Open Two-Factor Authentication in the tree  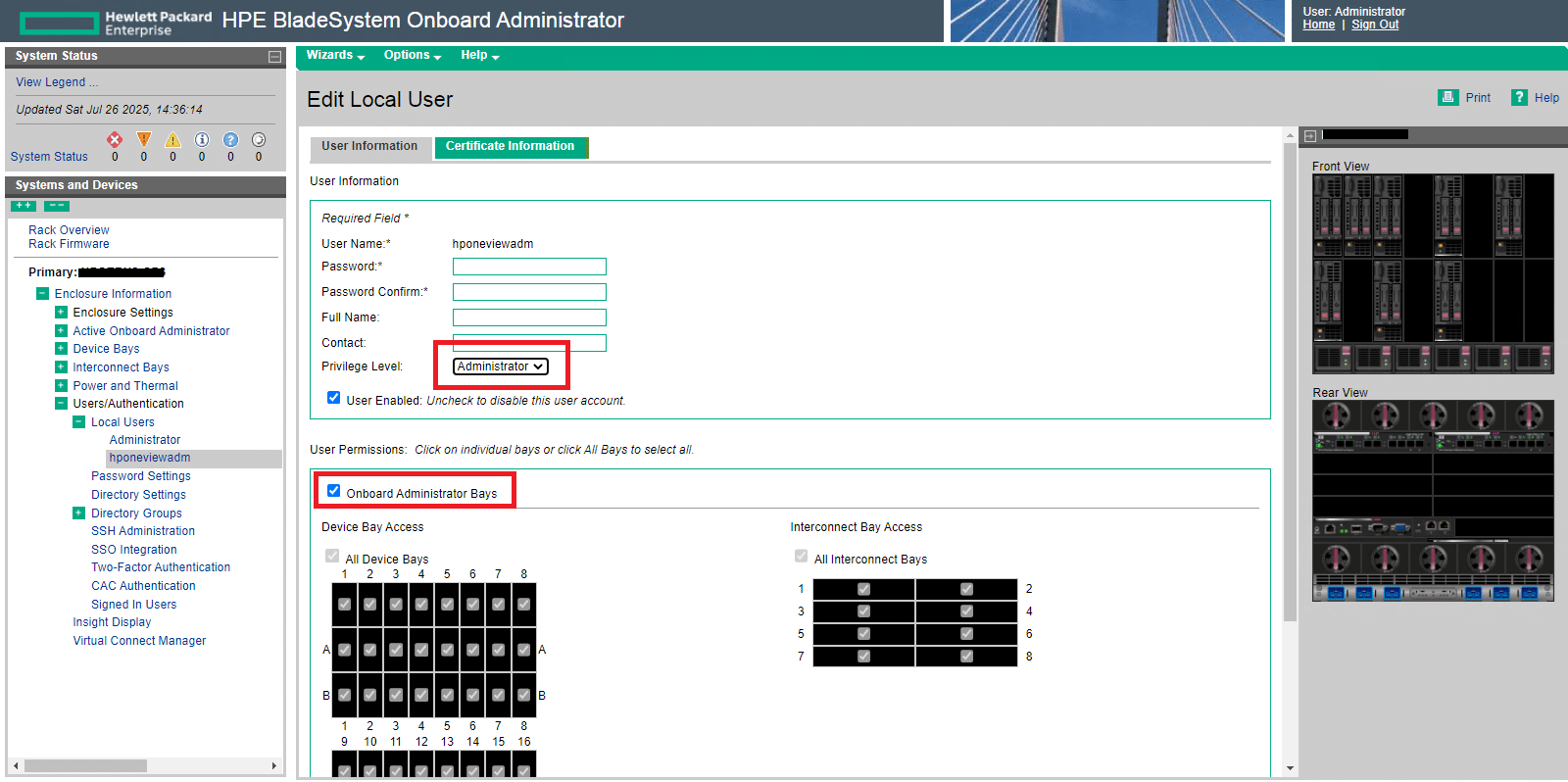[x=161, y=567]
